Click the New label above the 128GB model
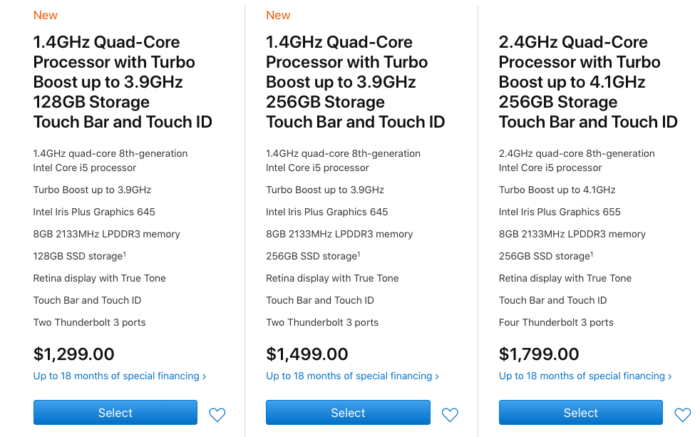Screen dimensions: 700x437 coord(45,15)
